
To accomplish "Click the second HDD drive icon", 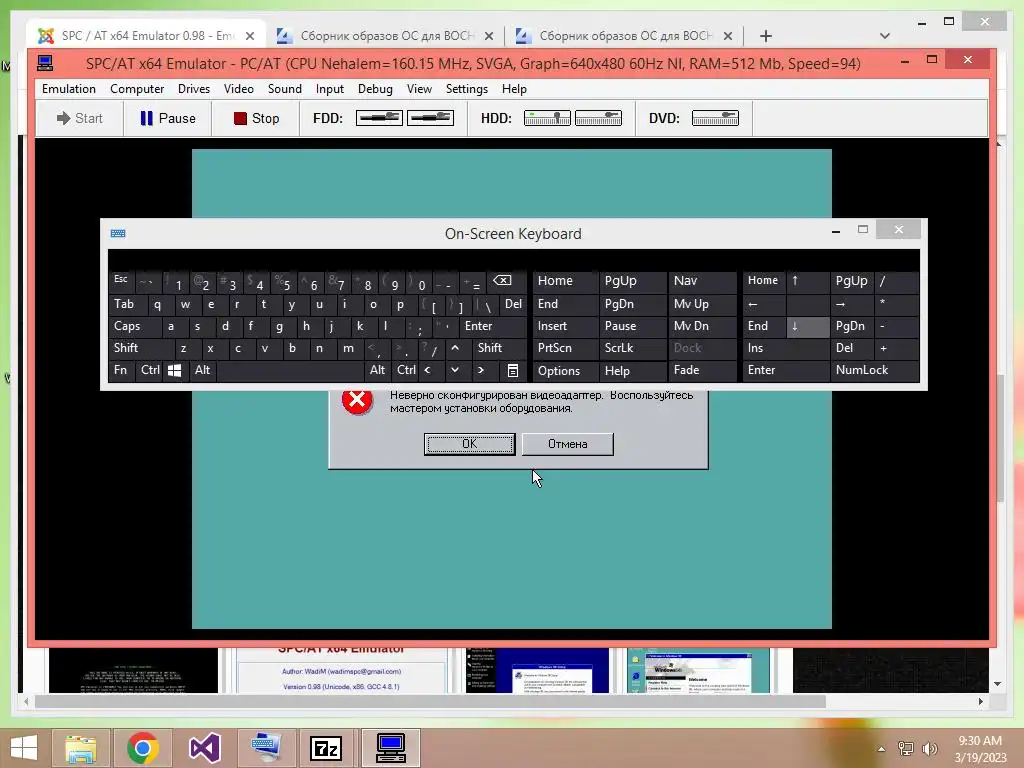I will 598,118.
